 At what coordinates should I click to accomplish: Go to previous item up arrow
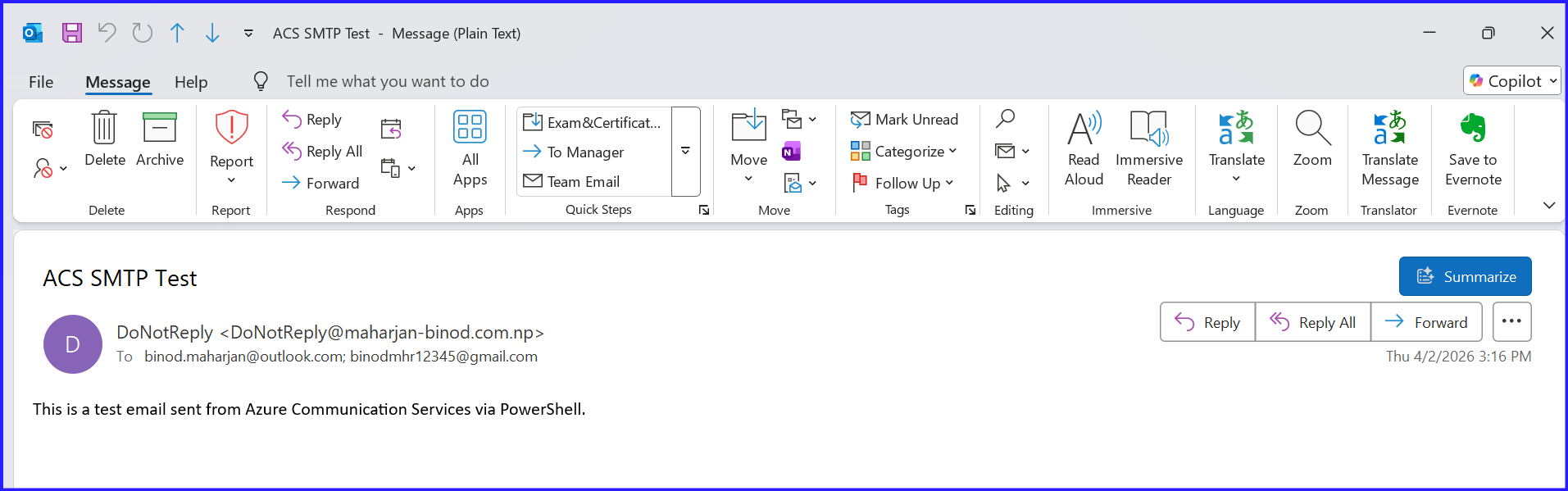coord(177,33)
